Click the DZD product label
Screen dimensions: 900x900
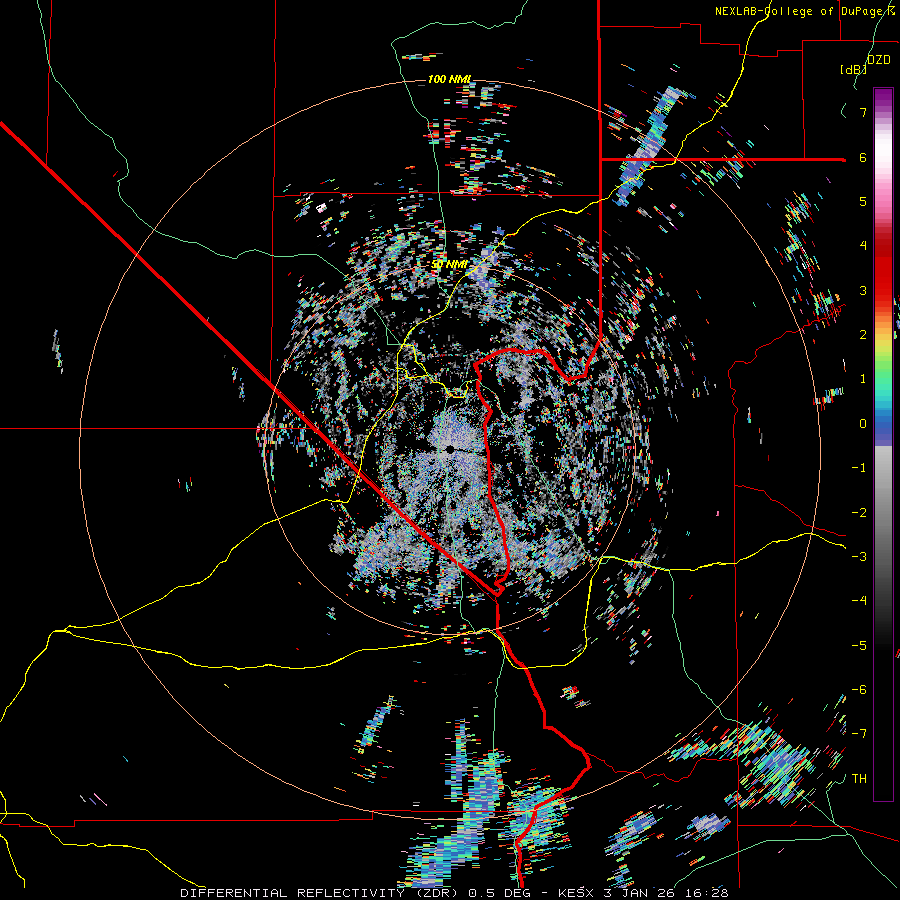coord(879,60)
